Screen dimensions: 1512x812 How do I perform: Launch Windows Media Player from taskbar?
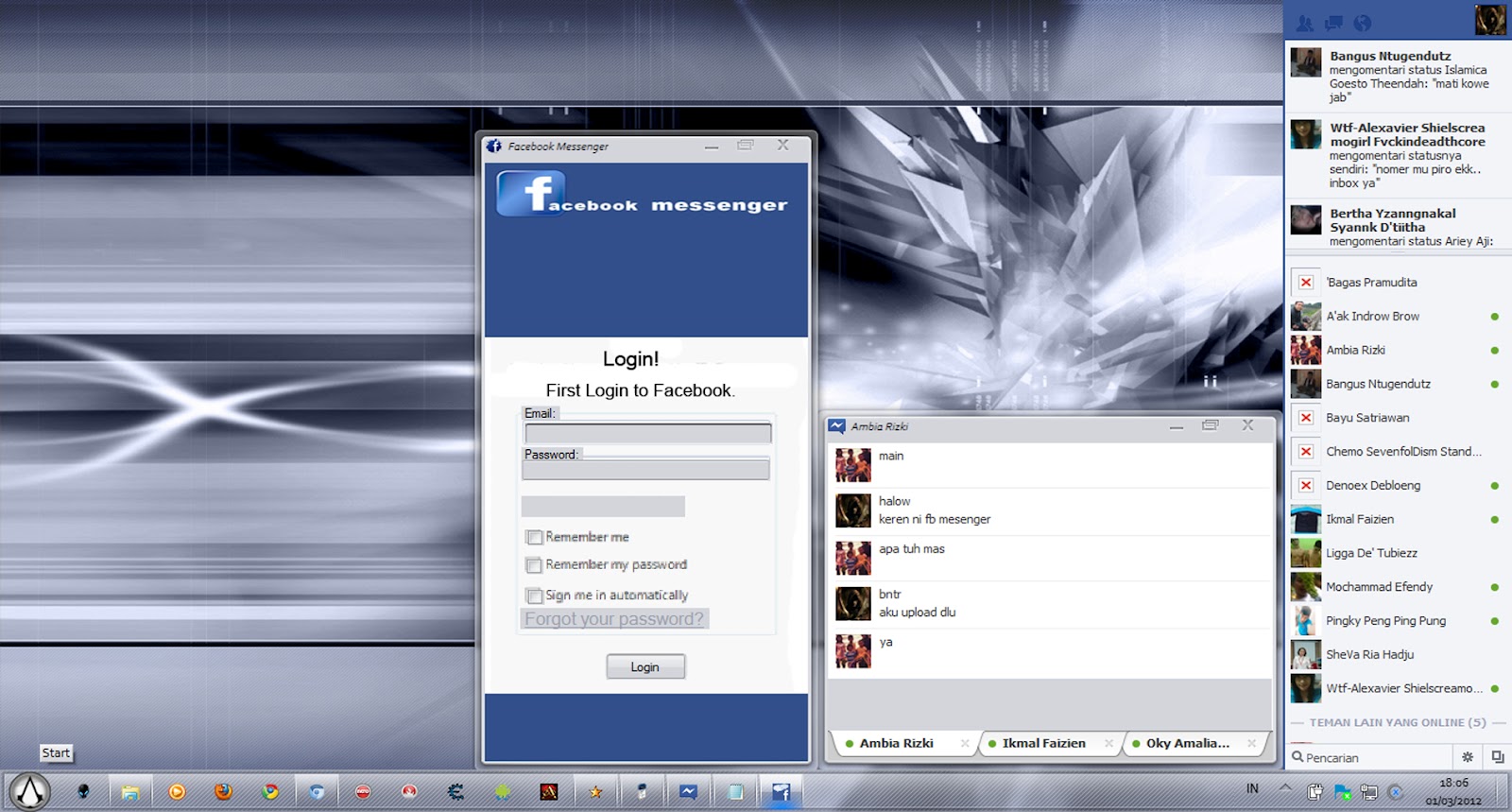click(x=177, y=791)
